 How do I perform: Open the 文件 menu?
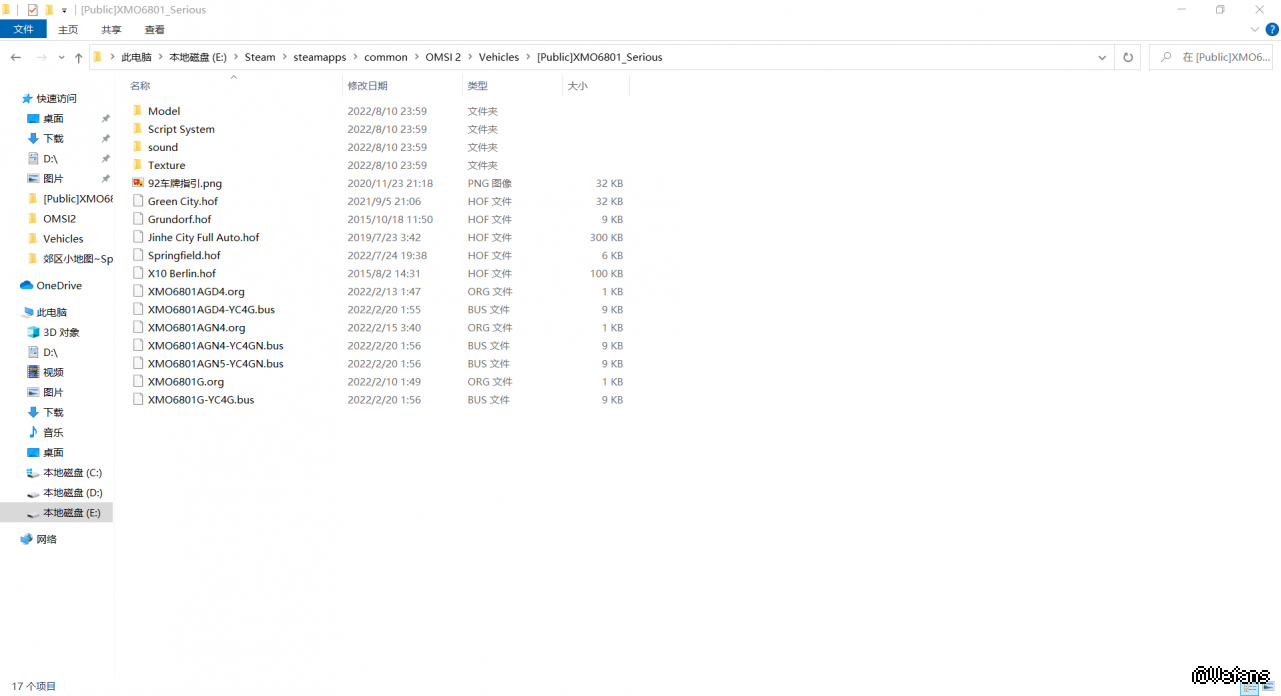tap(23, 30)
